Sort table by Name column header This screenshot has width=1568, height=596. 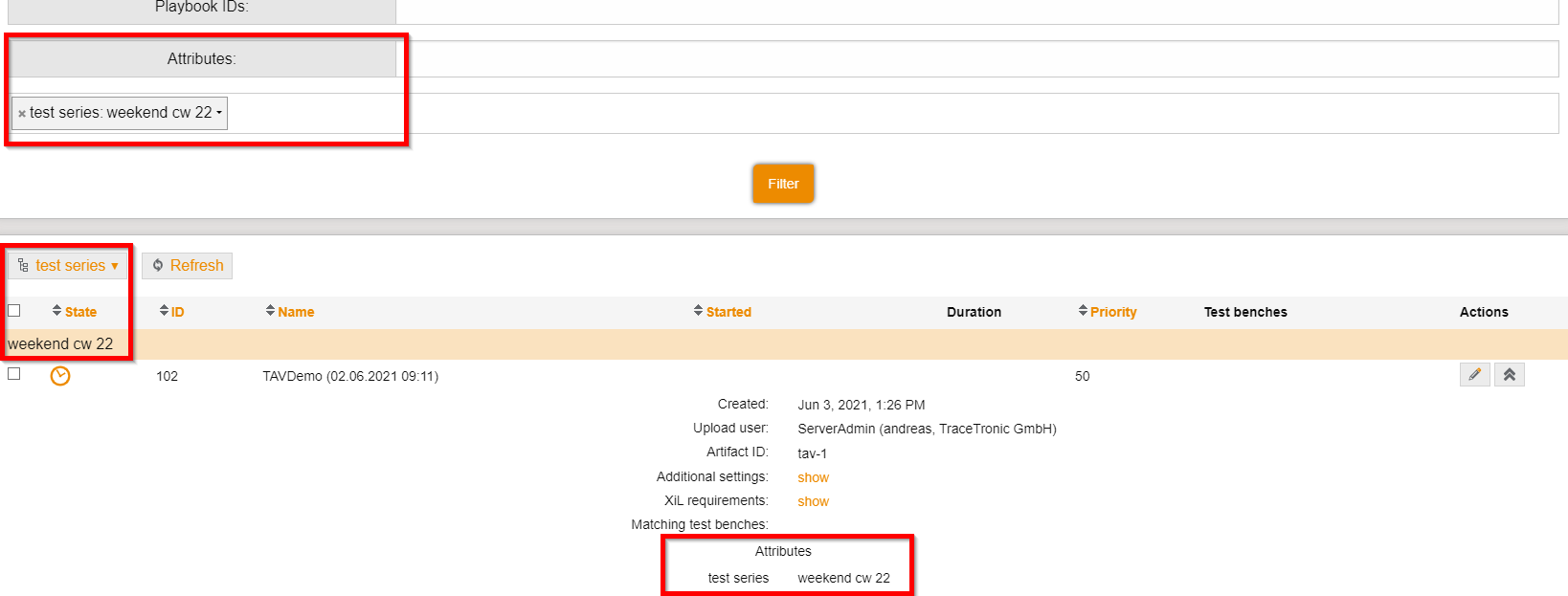[x=296, y=312]
